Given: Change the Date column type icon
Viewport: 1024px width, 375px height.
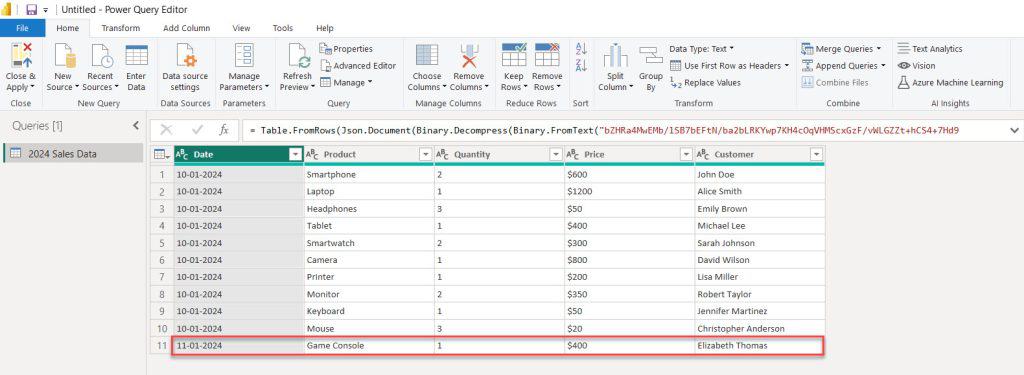Looking at the screenshot, I should [182, 155].
